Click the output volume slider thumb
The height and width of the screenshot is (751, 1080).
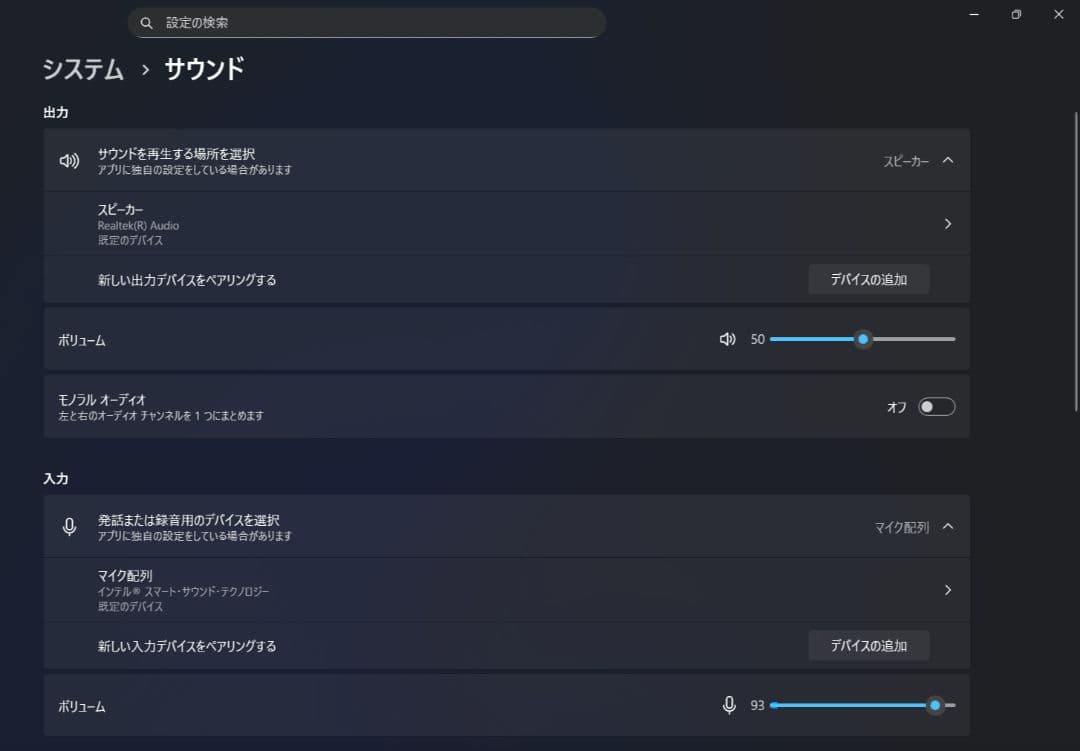[x=863, y=339]
